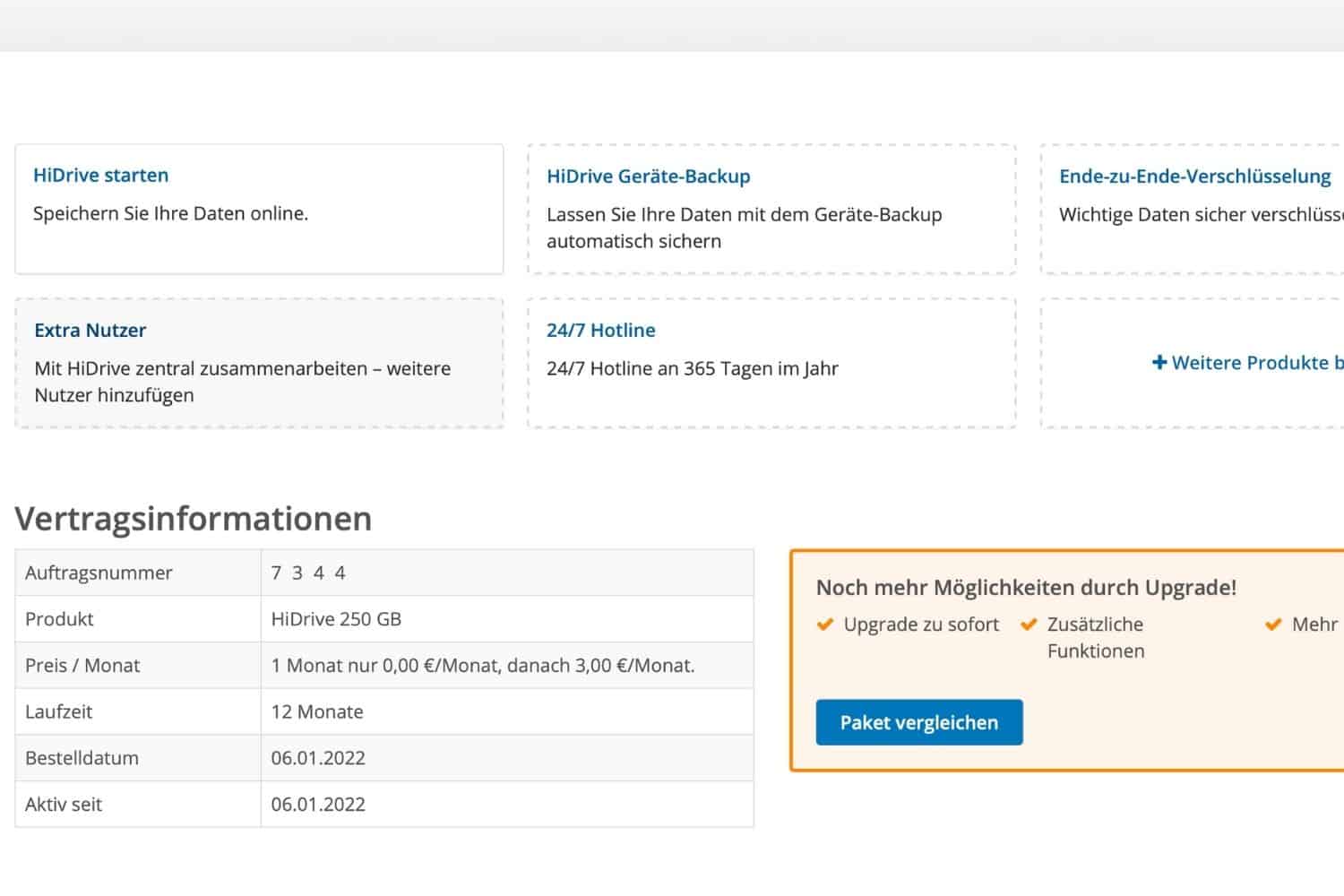Click the Aktiv seit label cell
The image size is (1344, 896).
pyautogui.click(x=138, y=805)
